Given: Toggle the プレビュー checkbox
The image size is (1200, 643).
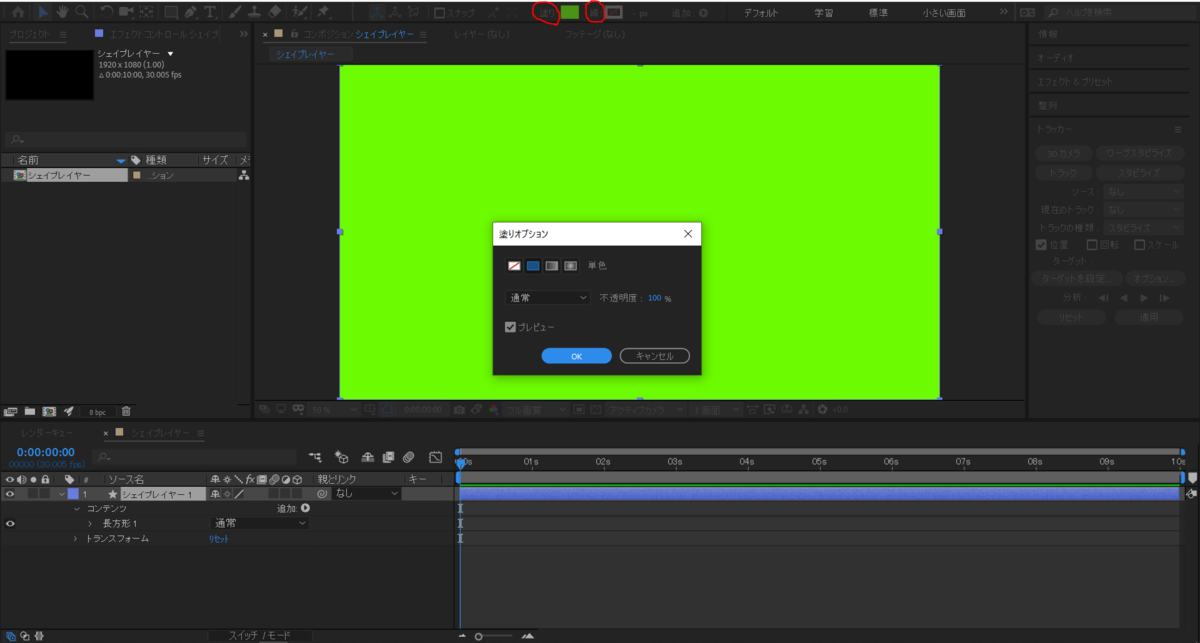Looking at the screenshot, I should (x=511, y=327).
